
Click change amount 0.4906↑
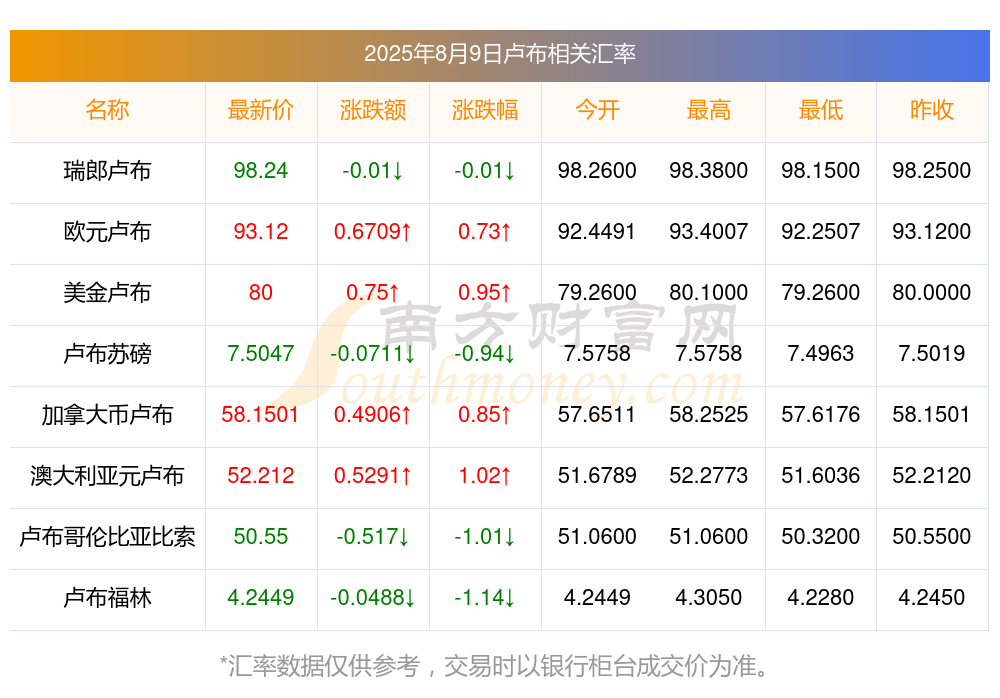point(372,414)
